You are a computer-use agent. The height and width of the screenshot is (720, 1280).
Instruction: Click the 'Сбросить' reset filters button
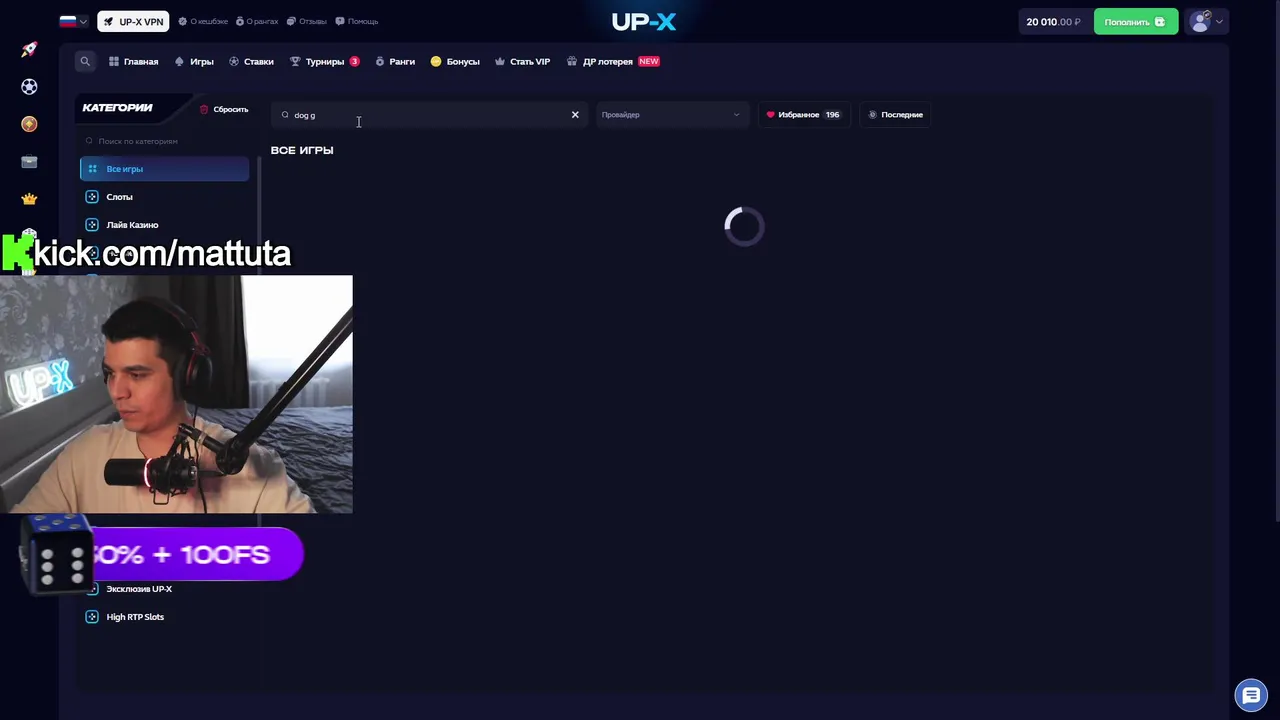[x=224, y=109]
